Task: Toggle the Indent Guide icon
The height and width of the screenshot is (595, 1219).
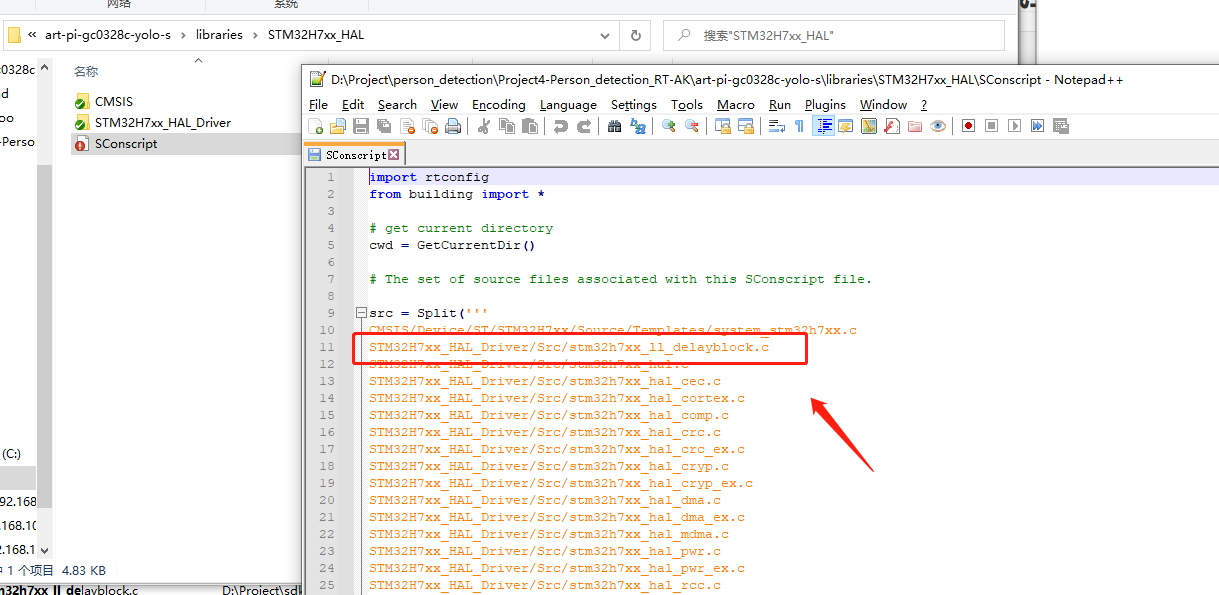Action: [x=824, y=126]
